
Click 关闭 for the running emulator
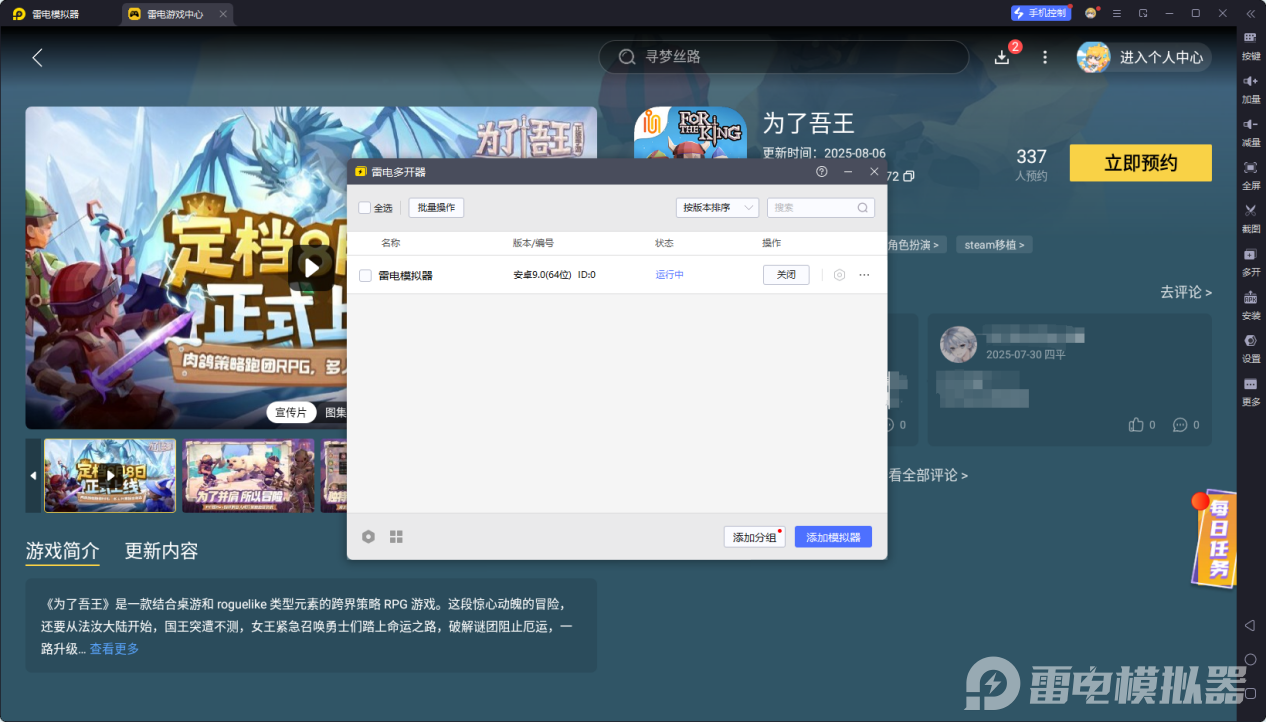tap(786, 275)
